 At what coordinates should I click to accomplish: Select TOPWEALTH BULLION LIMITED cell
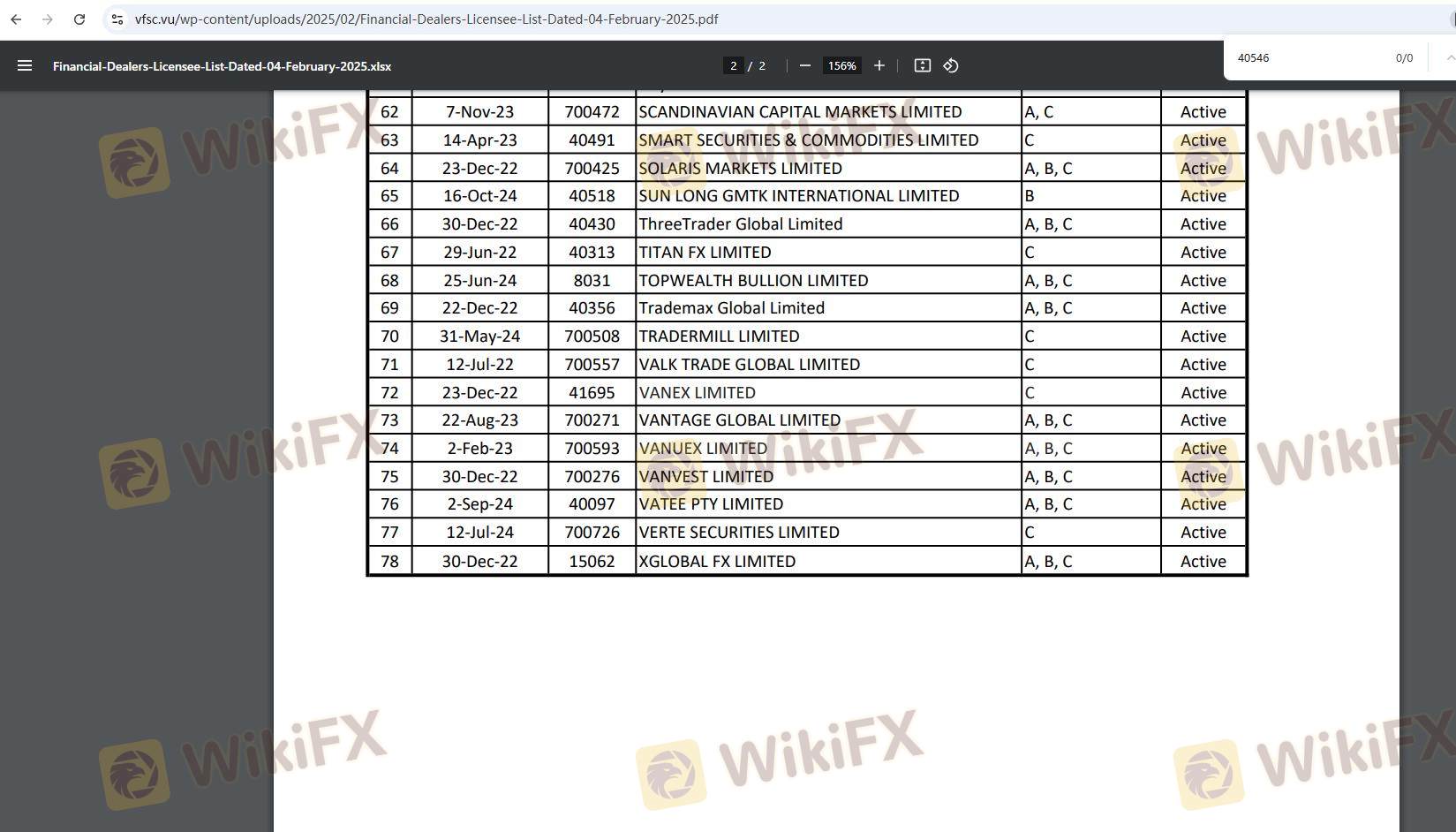click(753, 281)
